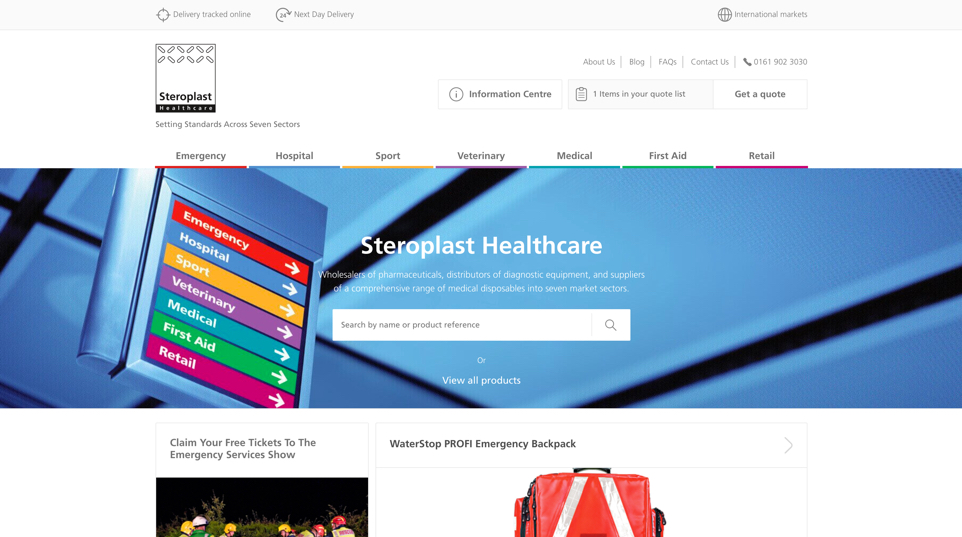962x537 pixels.
Task: Click the Steroplast Healthcare logo
Action: coord(185,78)
